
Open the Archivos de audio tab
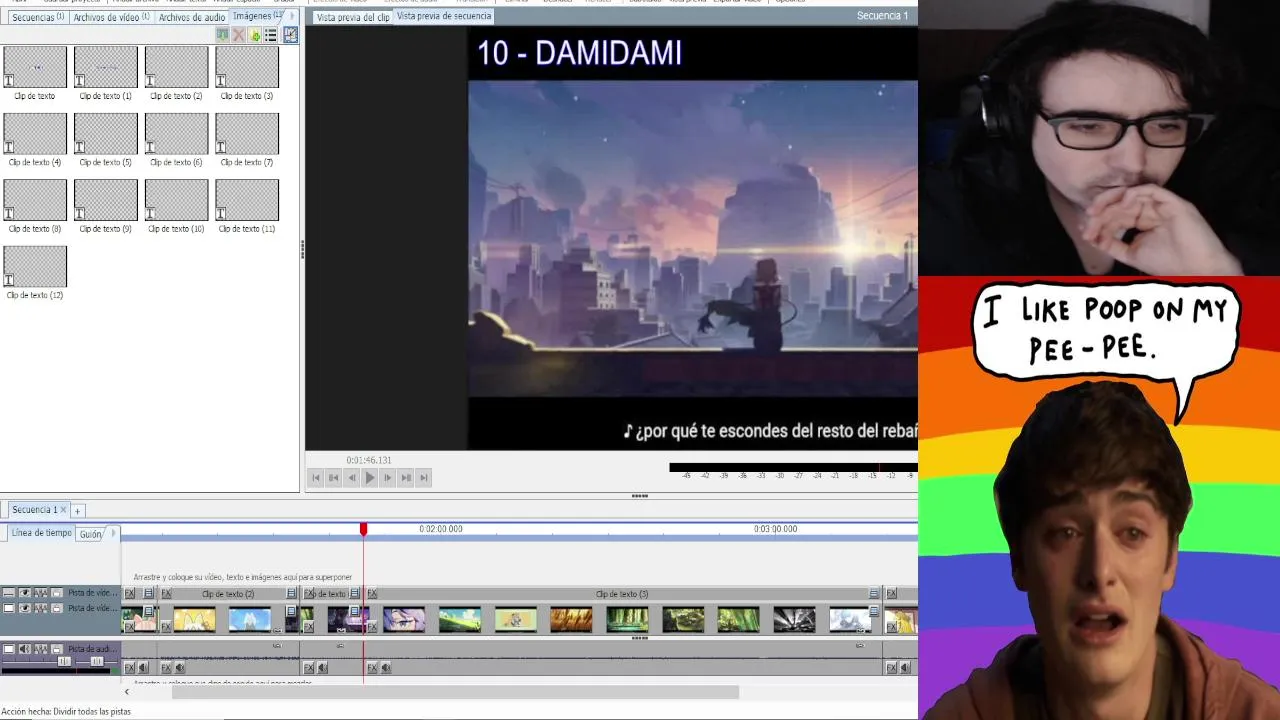[191, 17]
